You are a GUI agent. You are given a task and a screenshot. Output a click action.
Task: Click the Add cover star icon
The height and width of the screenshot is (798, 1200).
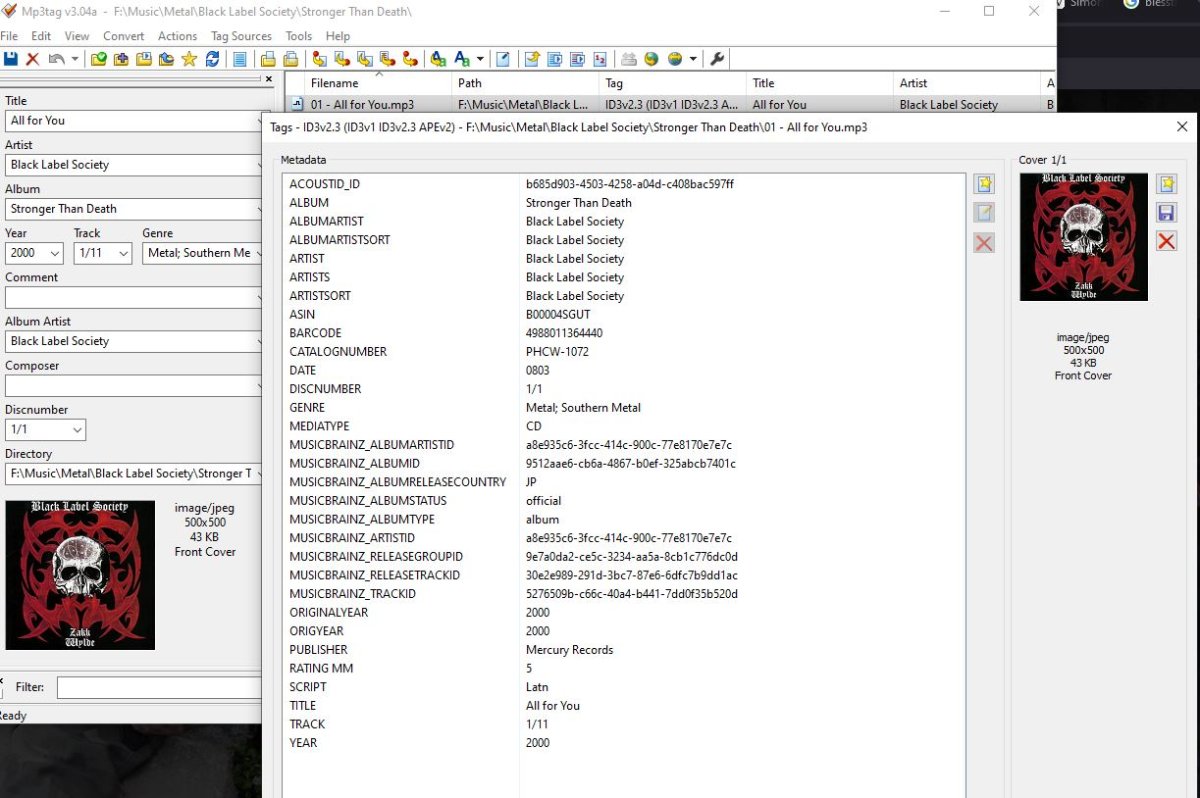pos(1166,184)
